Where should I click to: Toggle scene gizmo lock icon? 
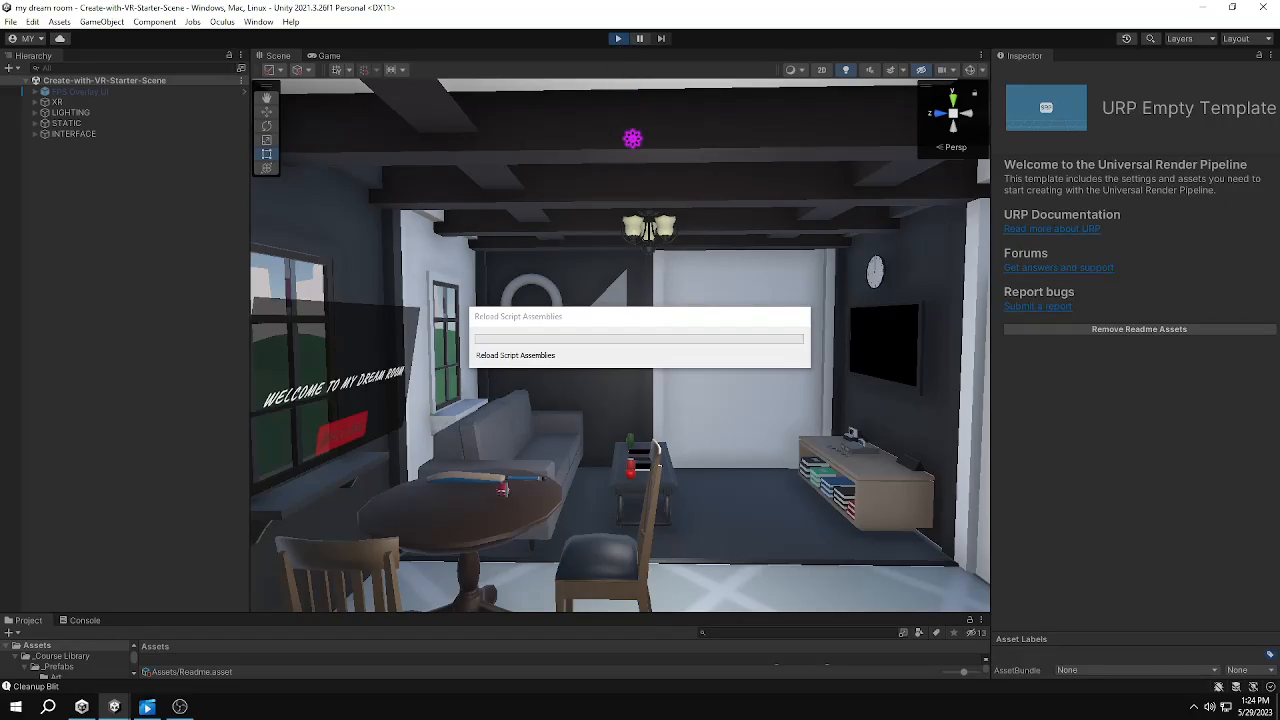(974, 93)
